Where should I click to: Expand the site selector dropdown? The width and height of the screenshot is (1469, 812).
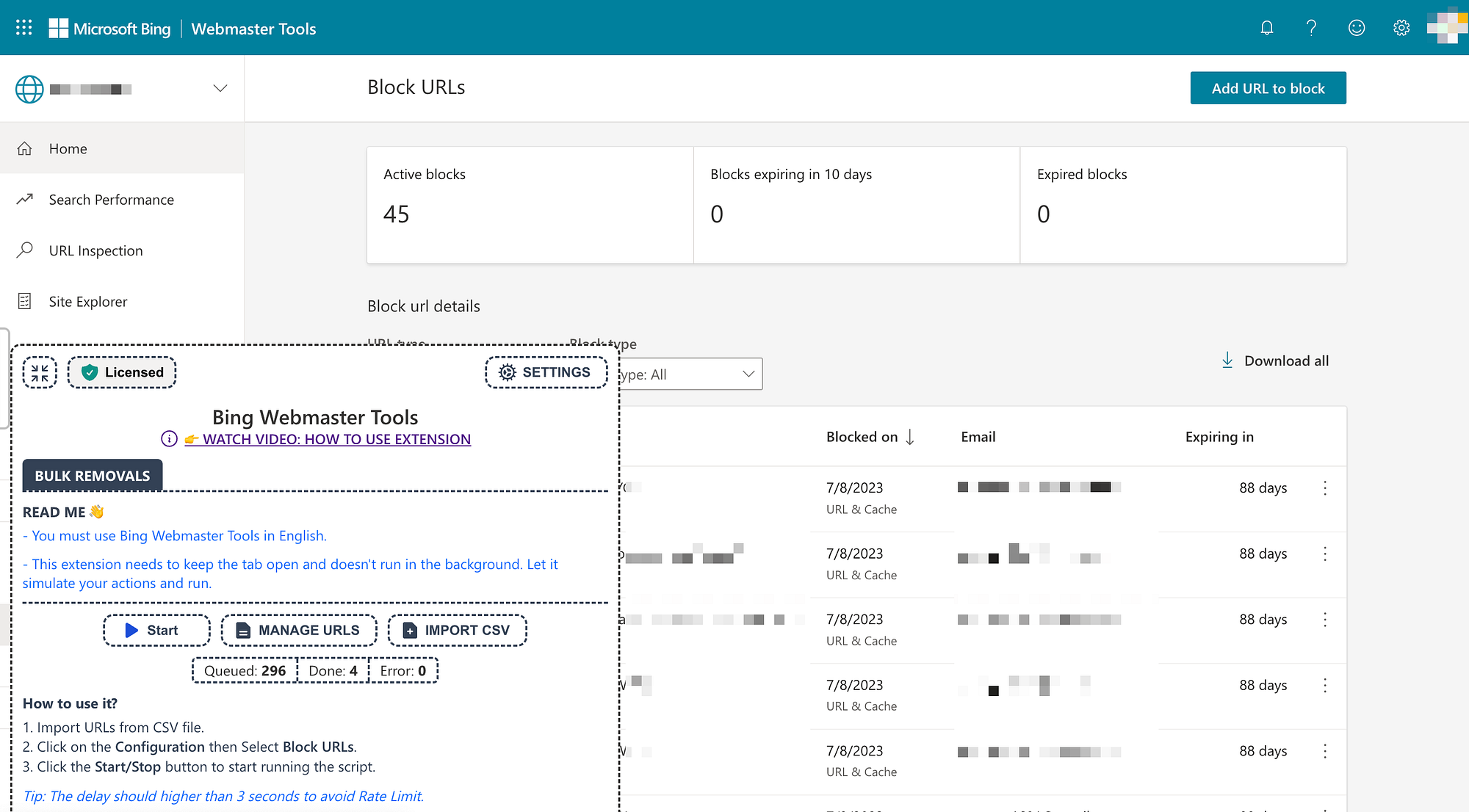click(220, 89)
